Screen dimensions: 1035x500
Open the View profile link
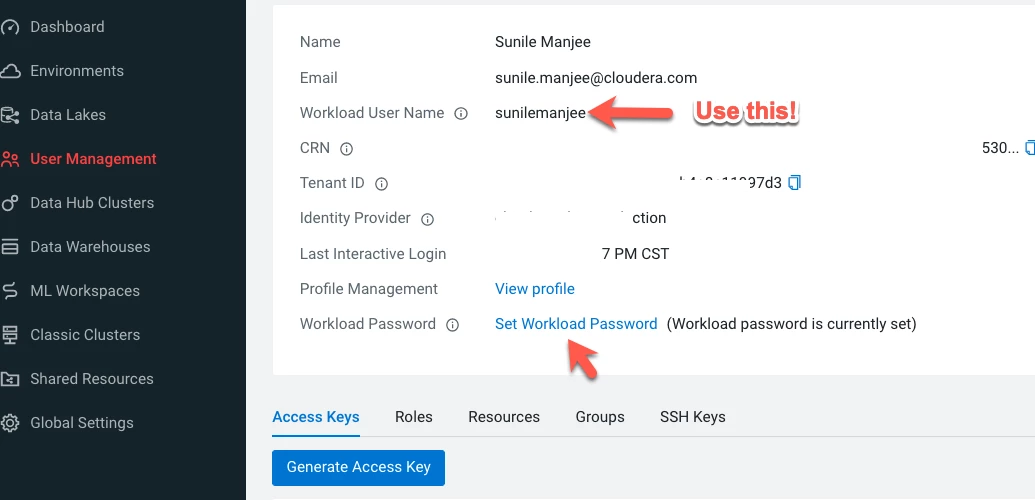tap(535, 289)
